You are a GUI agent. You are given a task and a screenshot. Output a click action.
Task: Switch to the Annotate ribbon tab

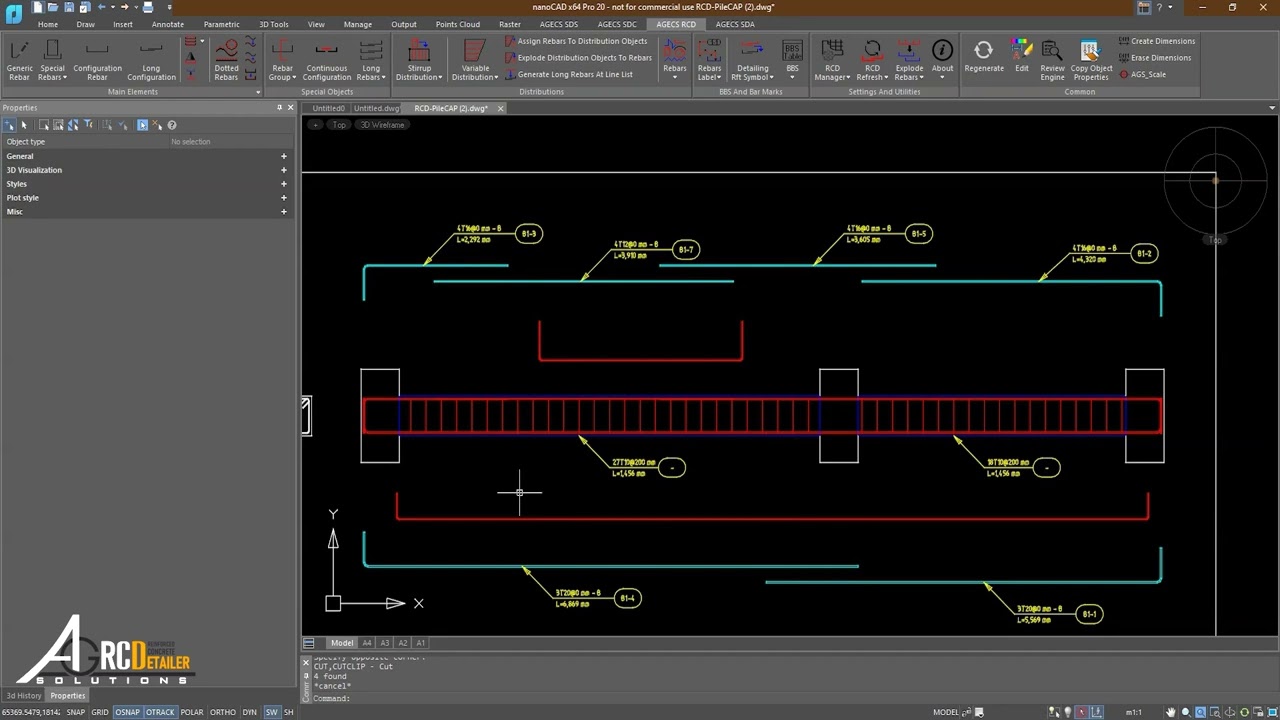[167, 24]
